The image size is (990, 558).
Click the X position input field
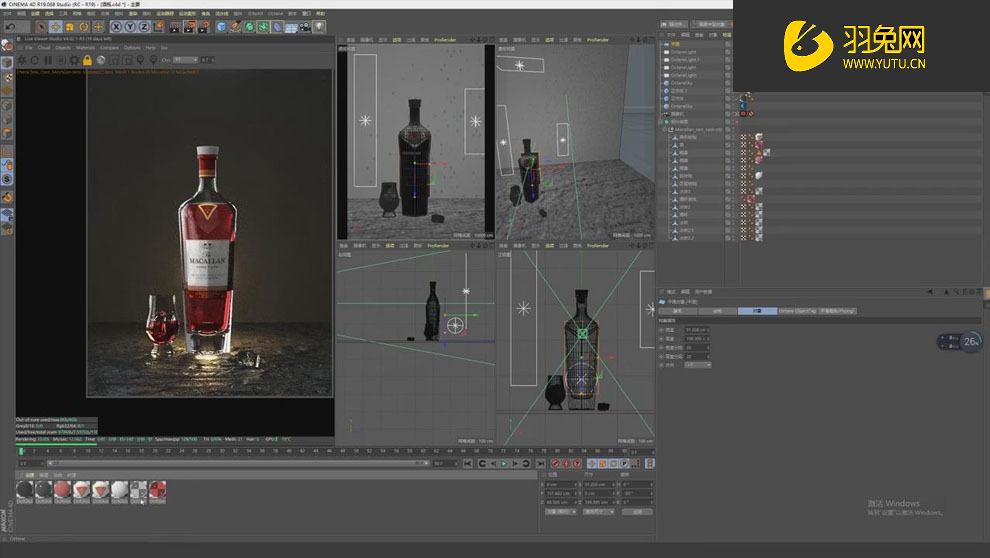click(x=561, y=484)
